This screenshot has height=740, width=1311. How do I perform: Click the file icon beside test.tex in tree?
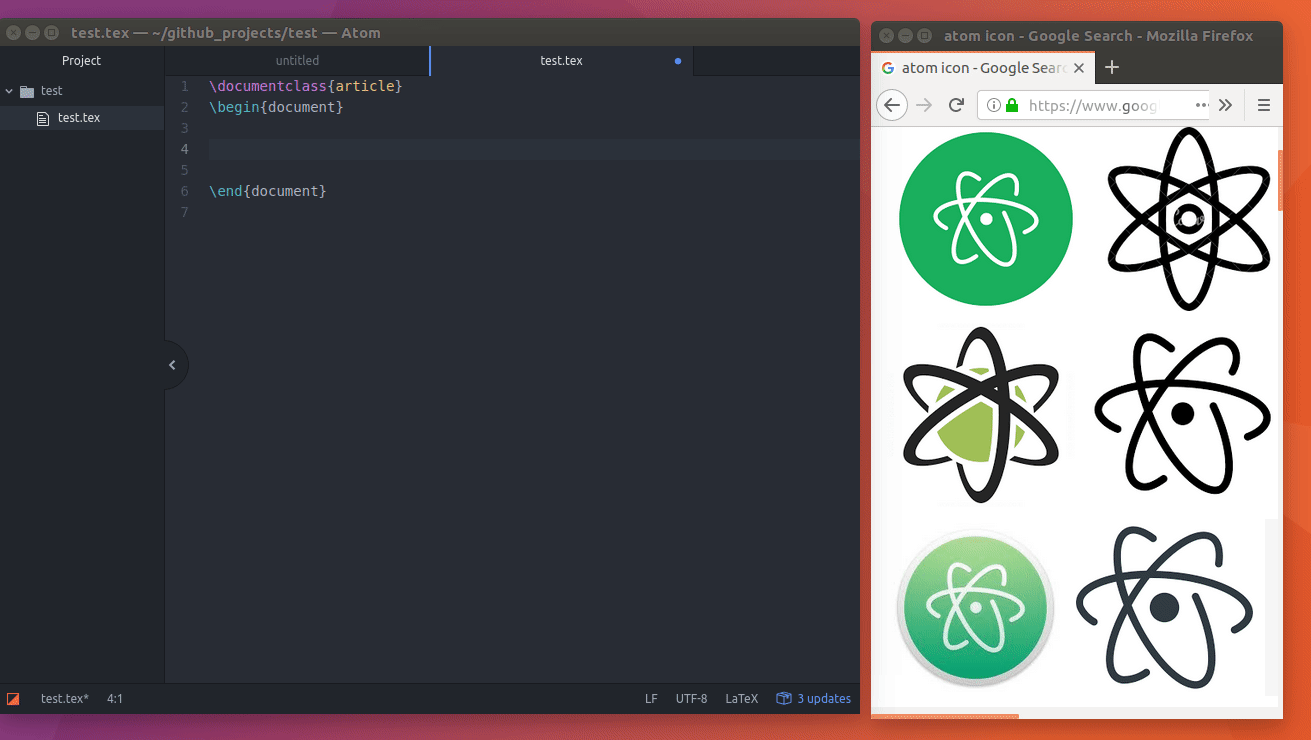coord(42,118)
